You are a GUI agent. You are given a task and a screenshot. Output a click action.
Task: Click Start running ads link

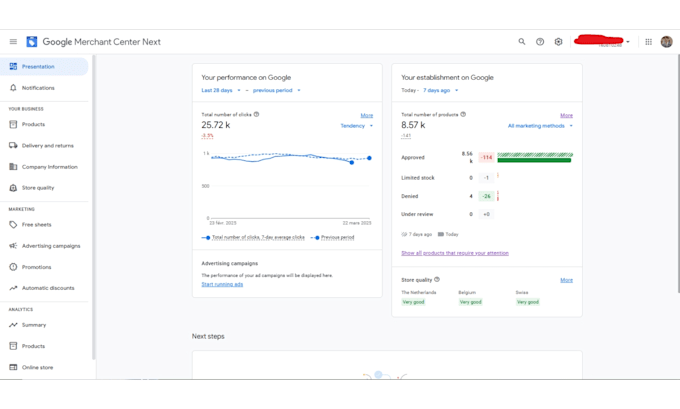222,285
